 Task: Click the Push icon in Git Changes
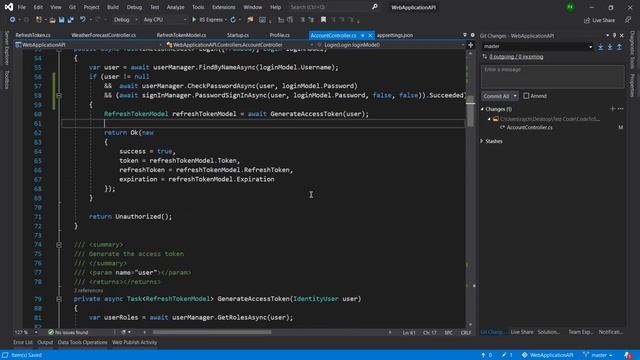point(619,47)
